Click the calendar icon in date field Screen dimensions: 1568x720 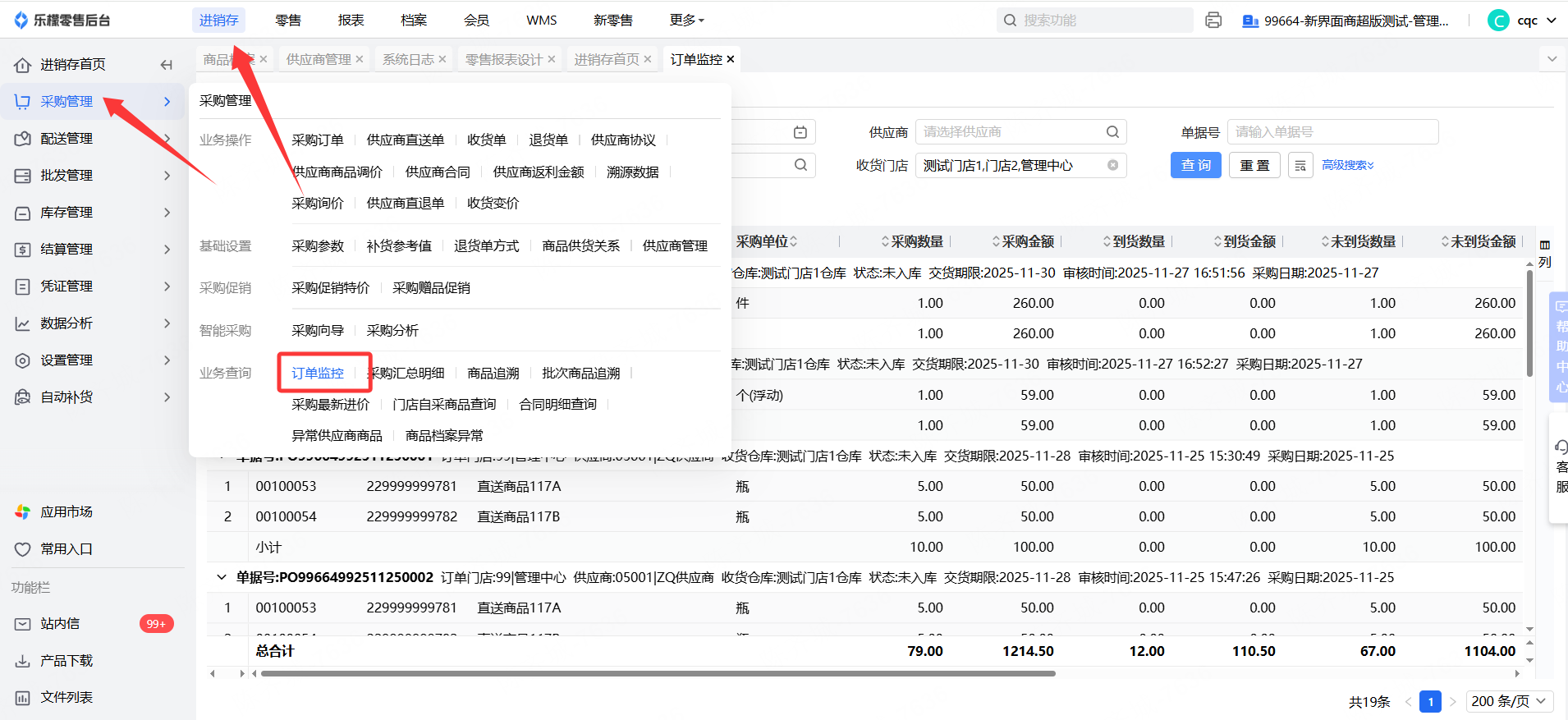coord(800,132)
